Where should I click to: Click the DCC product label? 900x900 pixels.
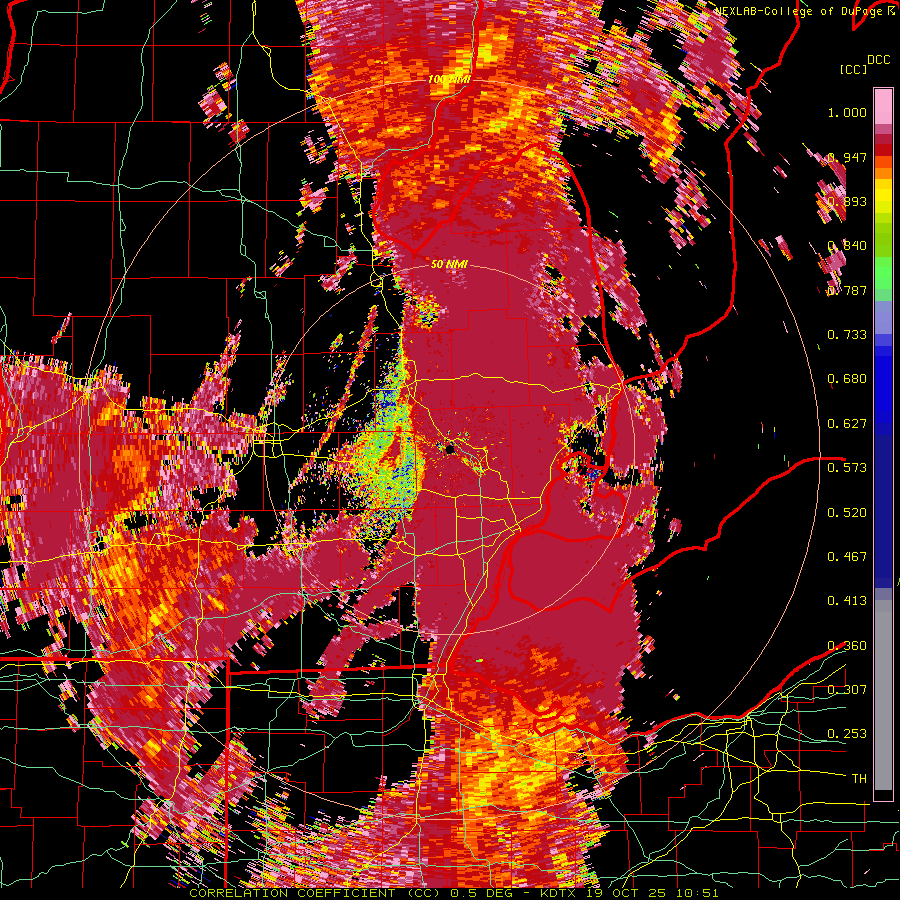[878, 60]
